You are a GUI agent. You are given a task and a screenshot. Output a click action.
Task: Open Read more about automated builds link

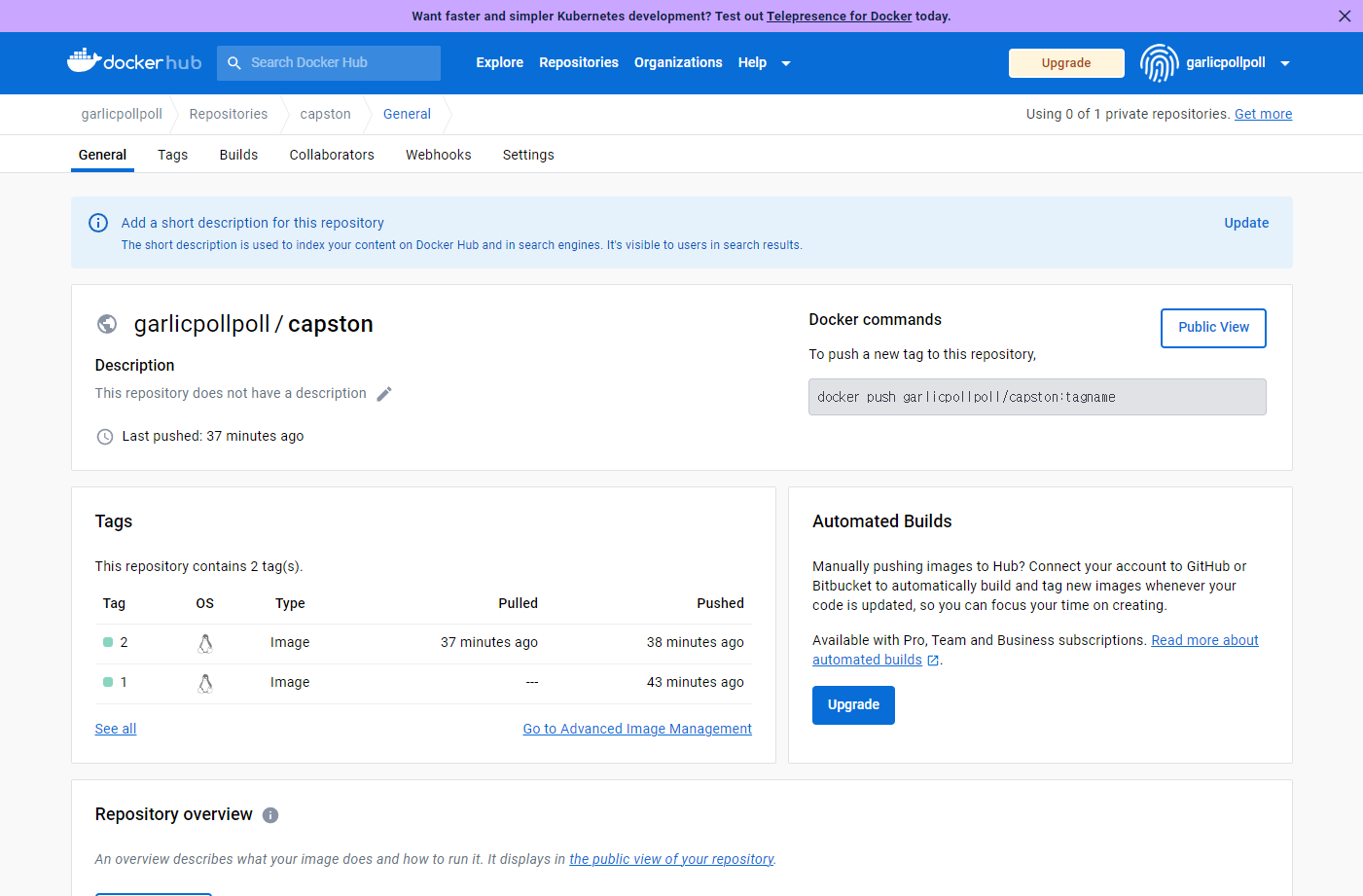(x=1204, y=640)
